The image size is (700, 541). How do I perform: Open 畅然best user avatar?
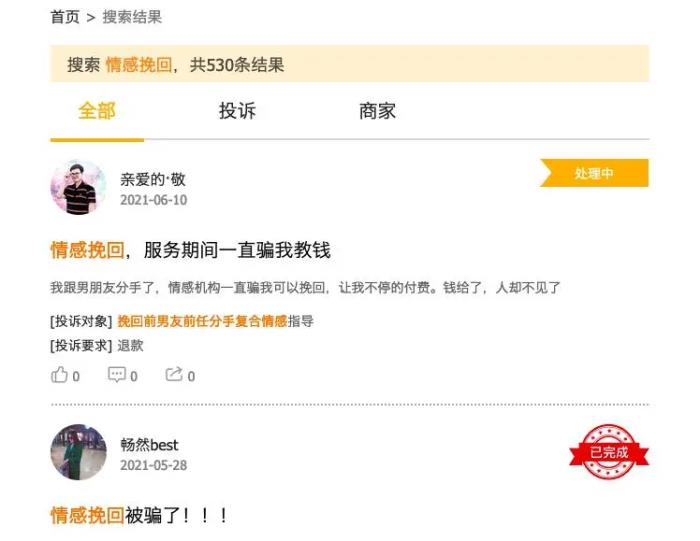coord(78,452)
